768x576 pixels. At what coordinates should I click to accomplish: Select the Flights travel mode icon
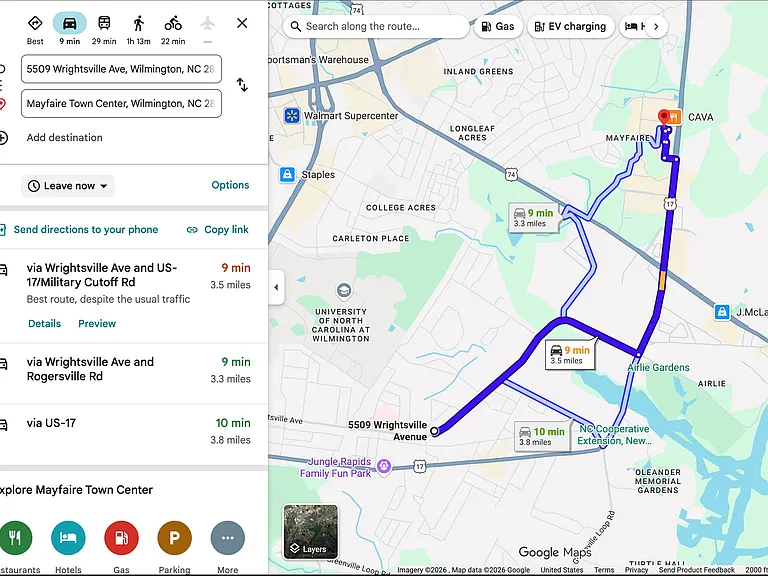[208, 23]
